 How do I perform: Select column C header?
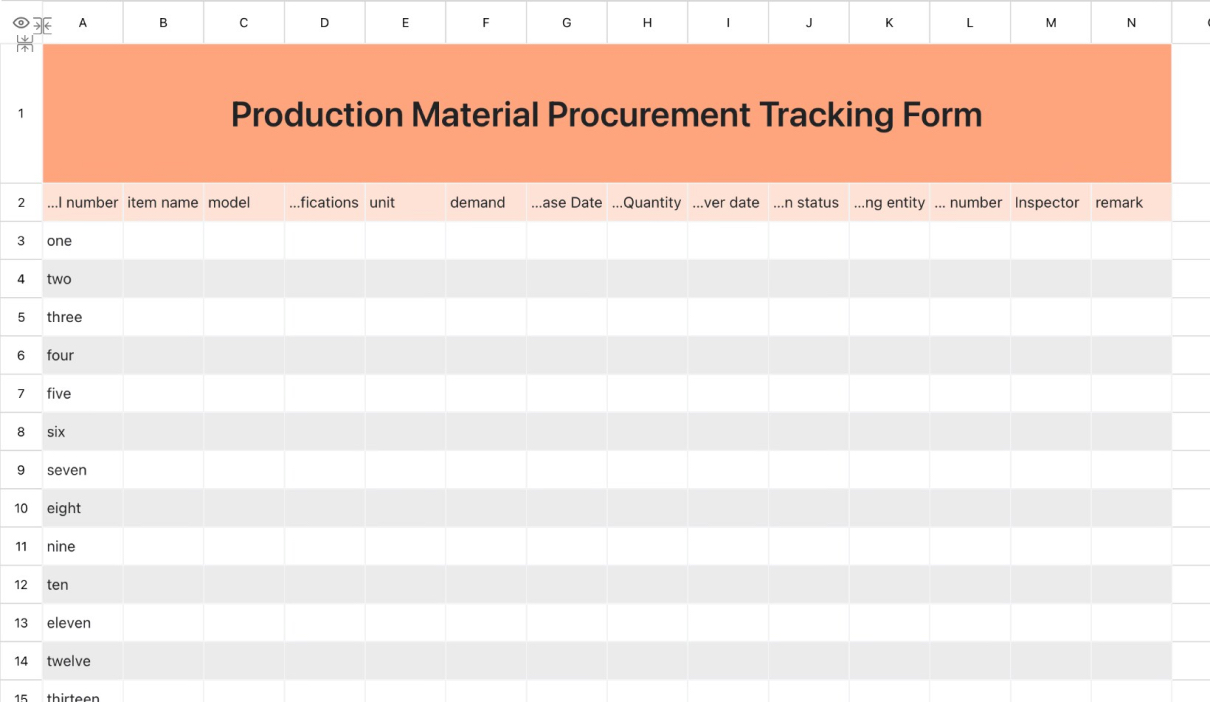[x=244, y=22]
